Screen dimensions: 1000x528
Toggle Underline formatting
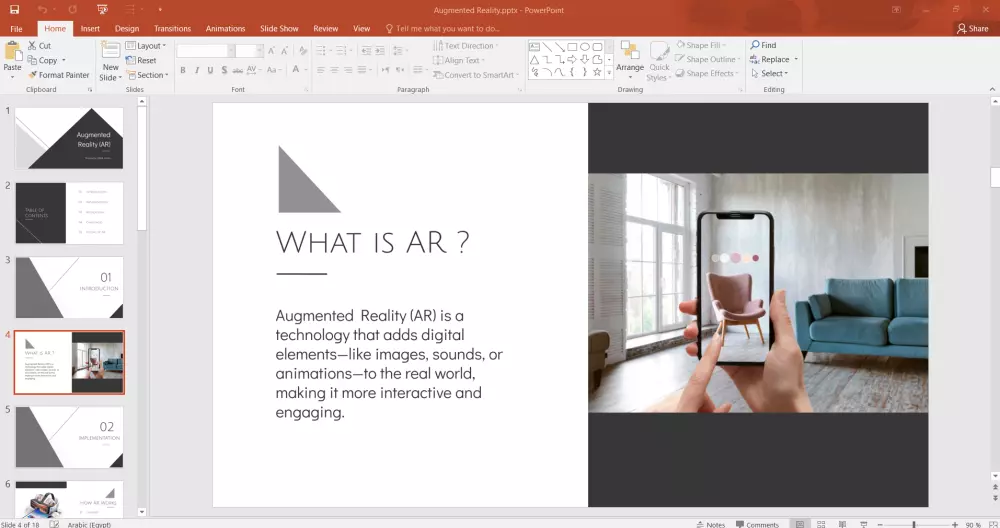click(x=210, y=70)
